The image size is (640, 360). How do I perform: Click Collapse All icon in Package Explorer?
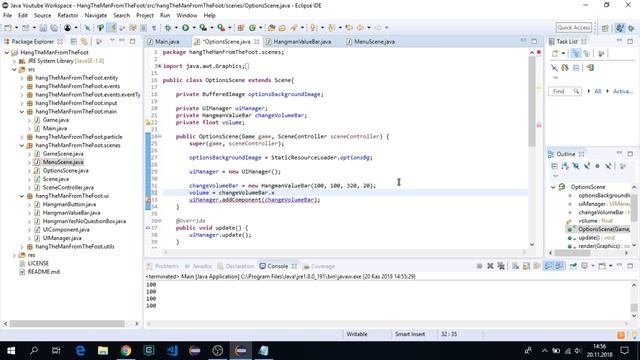[x=73, y=42]
